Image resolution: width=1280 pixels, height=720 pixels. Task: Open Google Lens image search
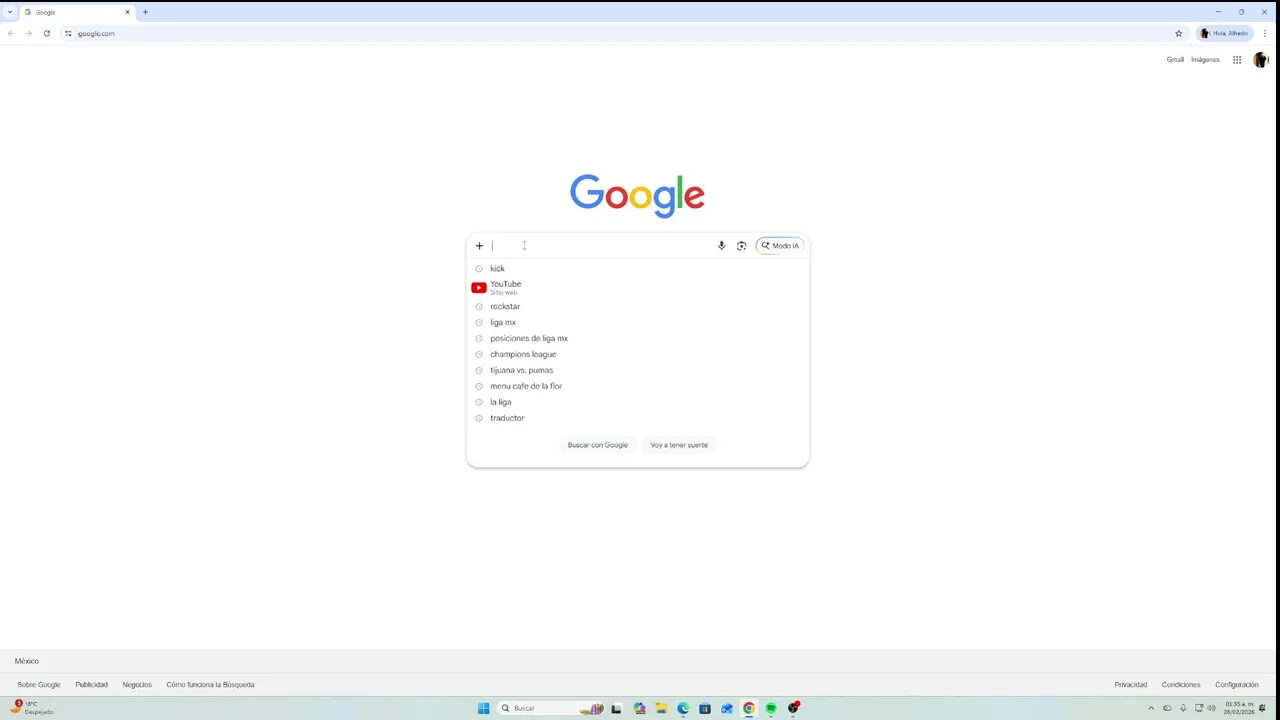pyautogui.click(x=741, y=245)
